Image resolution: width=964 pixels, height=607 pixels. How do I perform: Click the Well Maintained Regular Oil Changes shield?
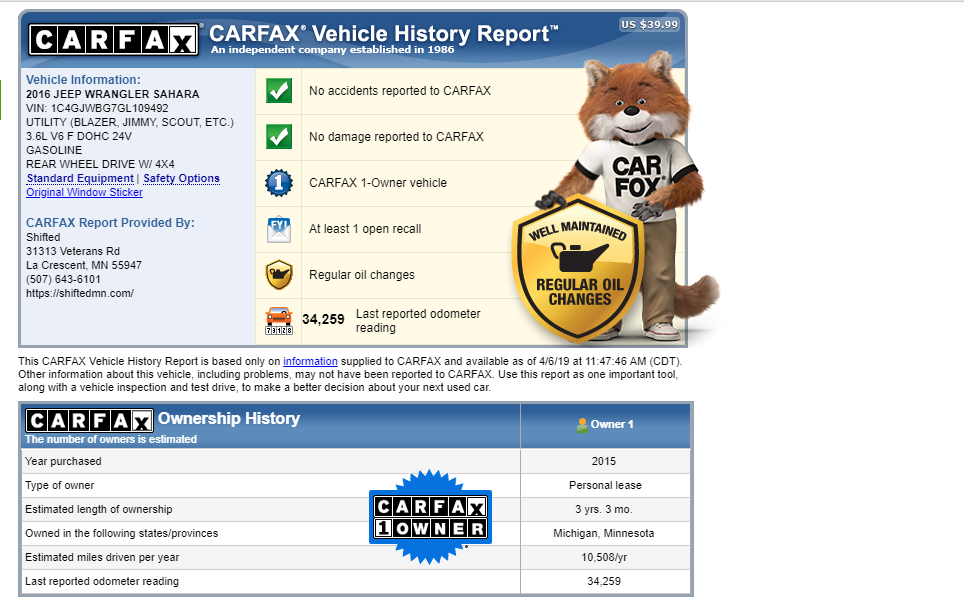tap(579, 268)
